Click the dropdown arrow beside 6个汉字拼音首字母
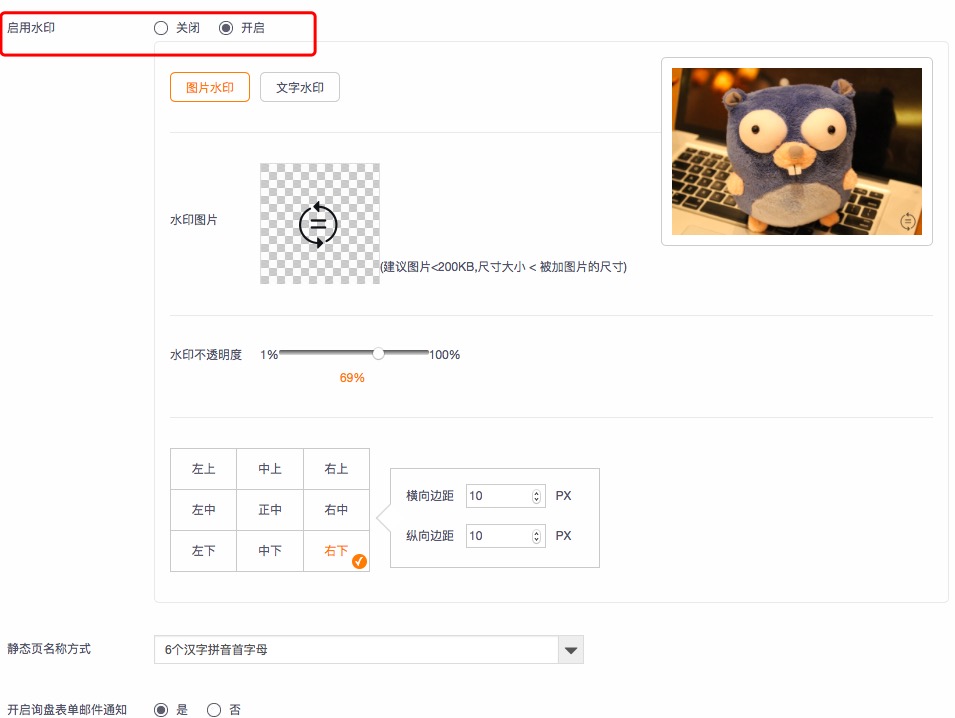 (571, 650)
